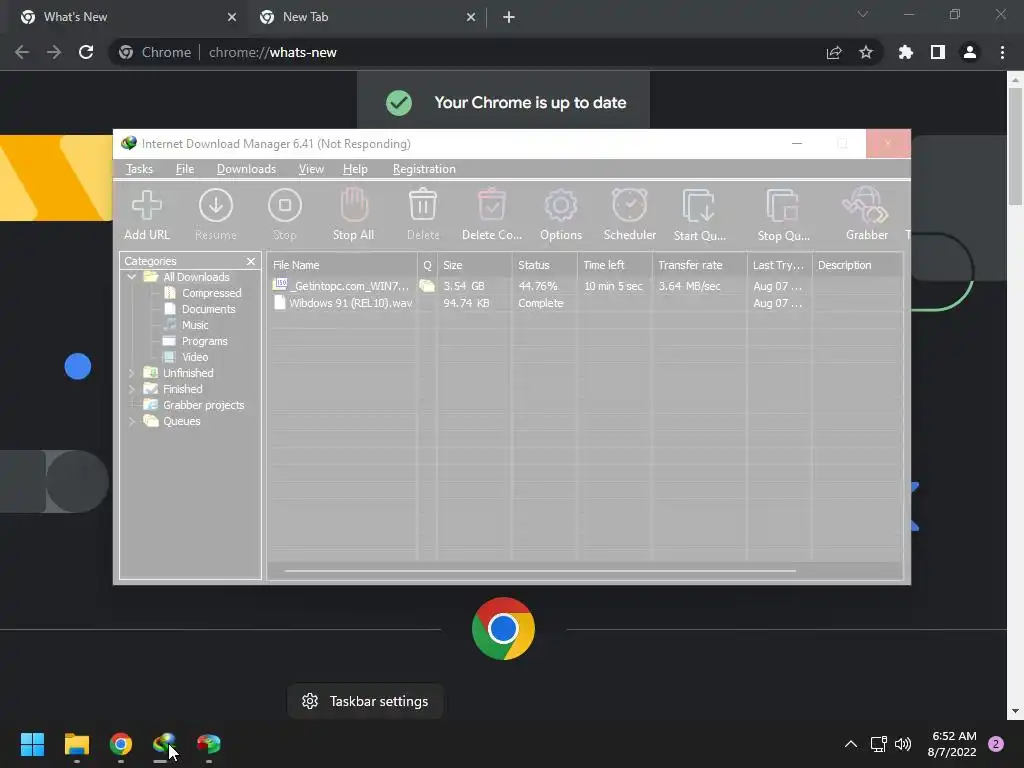Share this page icon in Chrome
The width and height of the screenshot is (1024, 768).
click(x=834, y=52)
